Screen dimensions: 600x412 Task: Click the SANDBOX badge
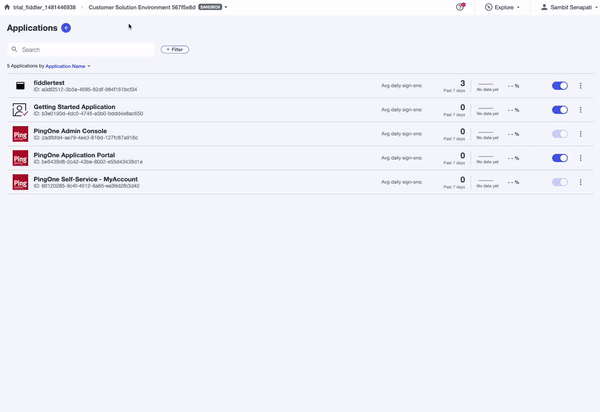[210, 7]
